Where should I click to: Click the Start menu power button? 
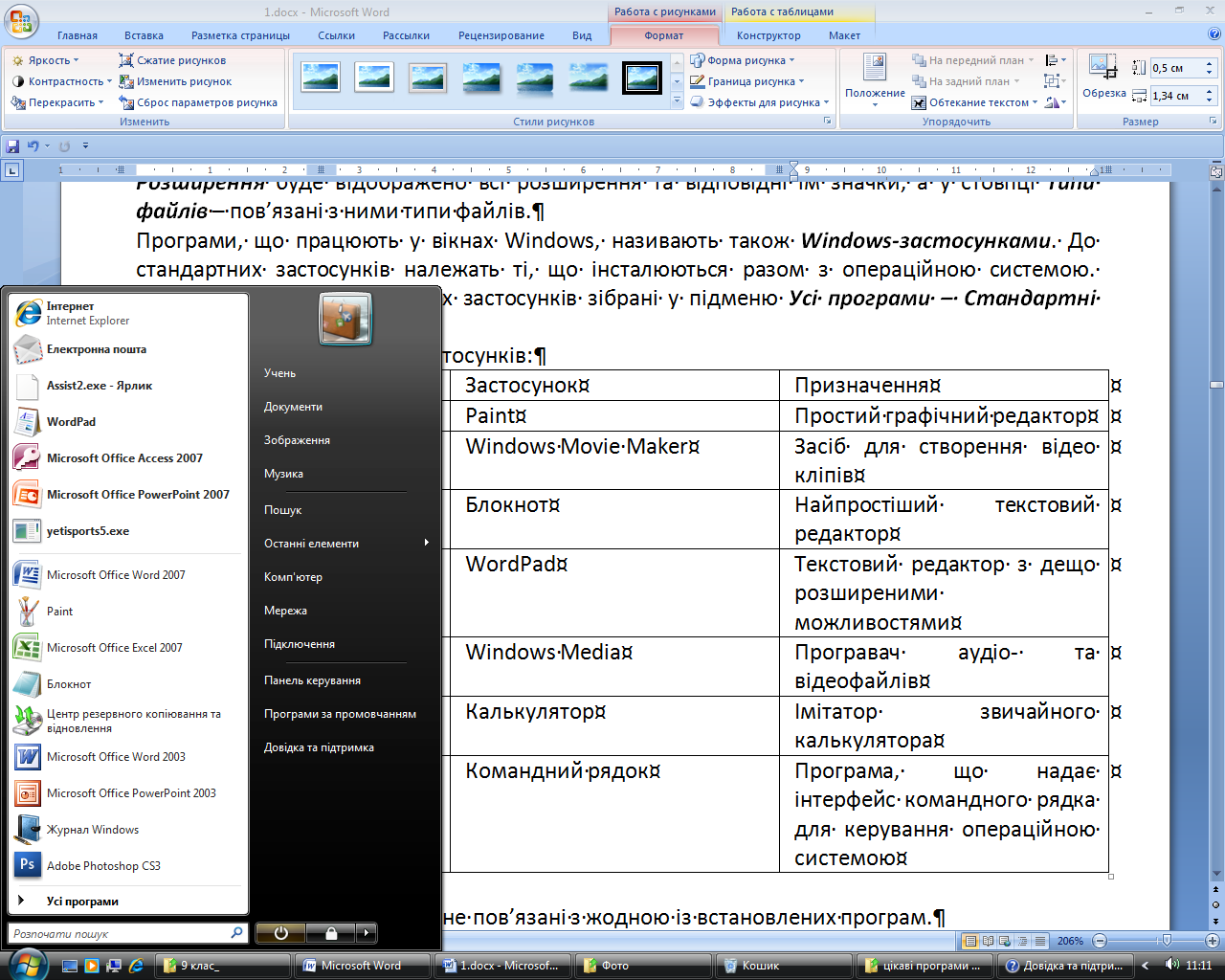click(x=280, y=933)
